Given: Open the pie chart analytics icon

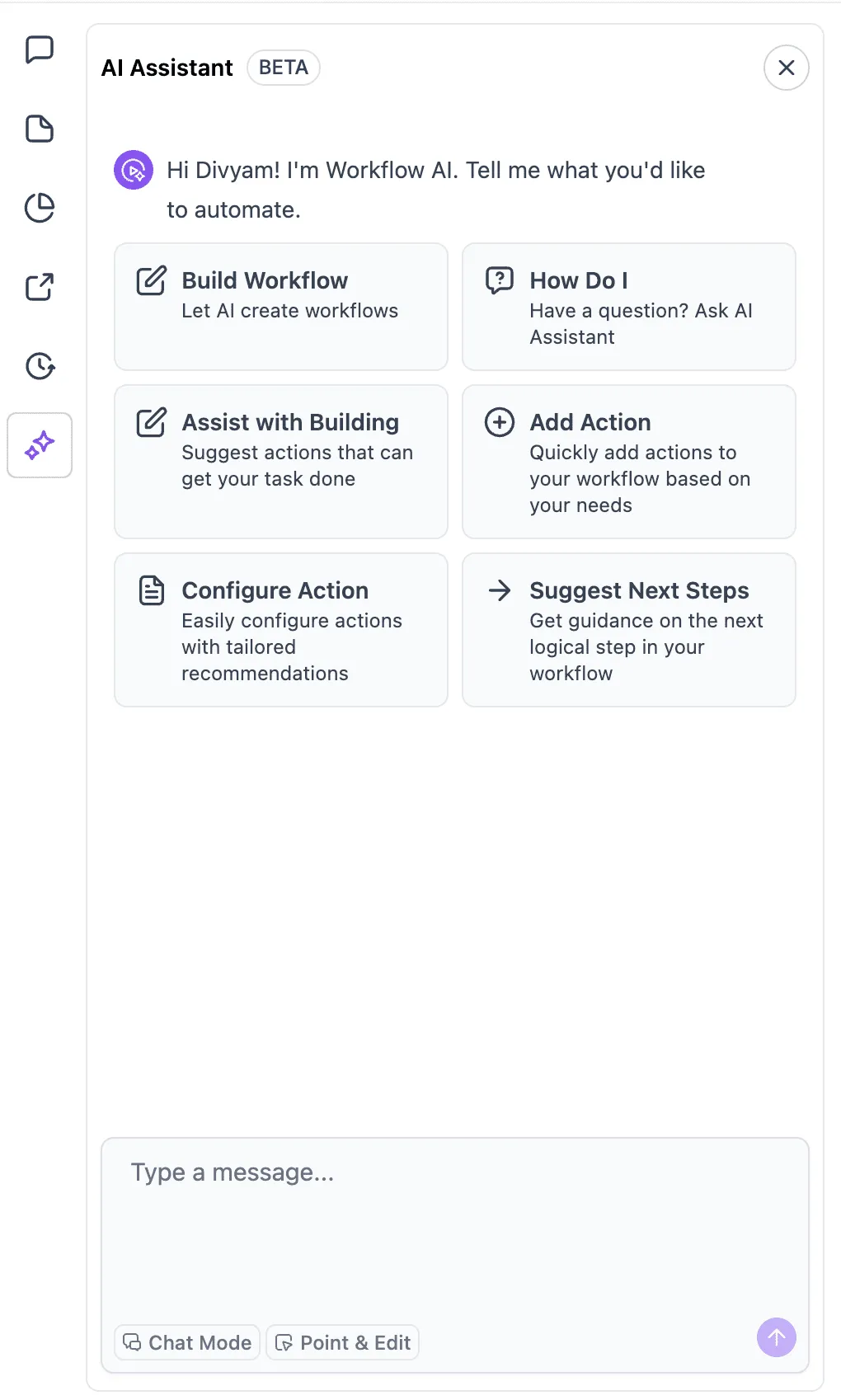Looking at the screenshot, I should (x=40, y=208).
